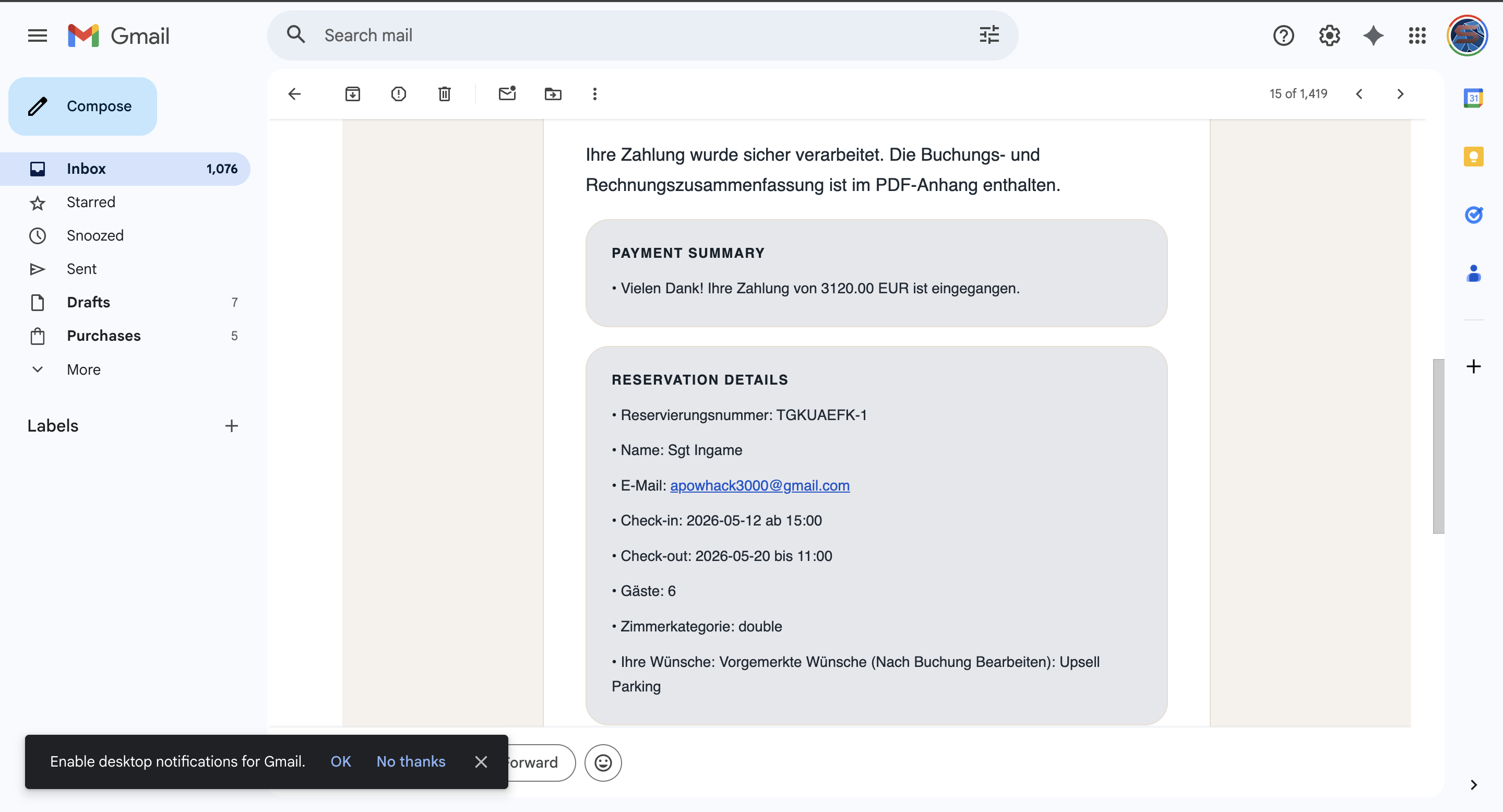The height and width of the screenshot is (812, 1503).
Task: Click in the Search mail field
Action: (642, 35)
